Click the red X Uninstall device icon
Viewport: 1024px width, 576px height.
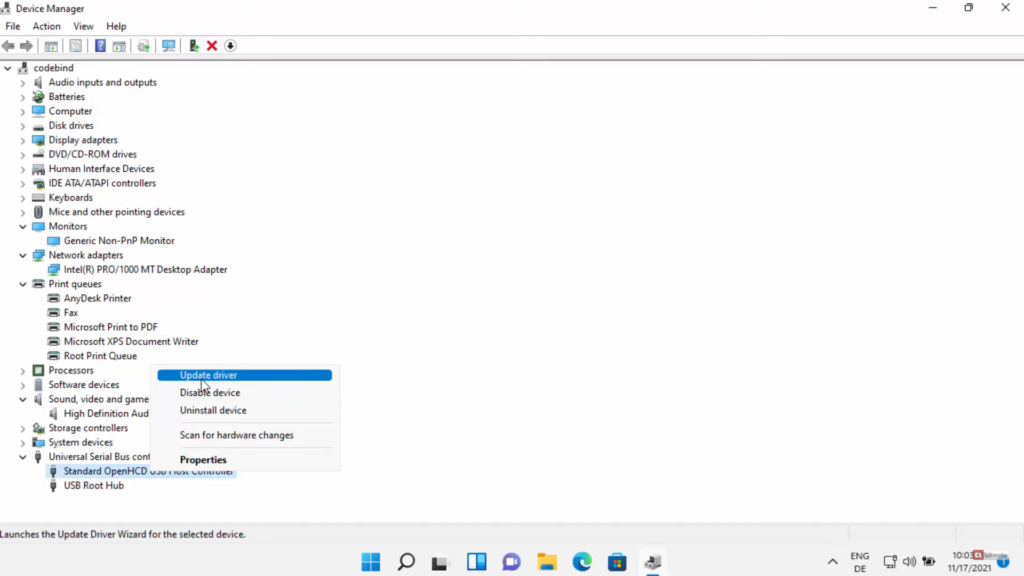click(212, 46)
